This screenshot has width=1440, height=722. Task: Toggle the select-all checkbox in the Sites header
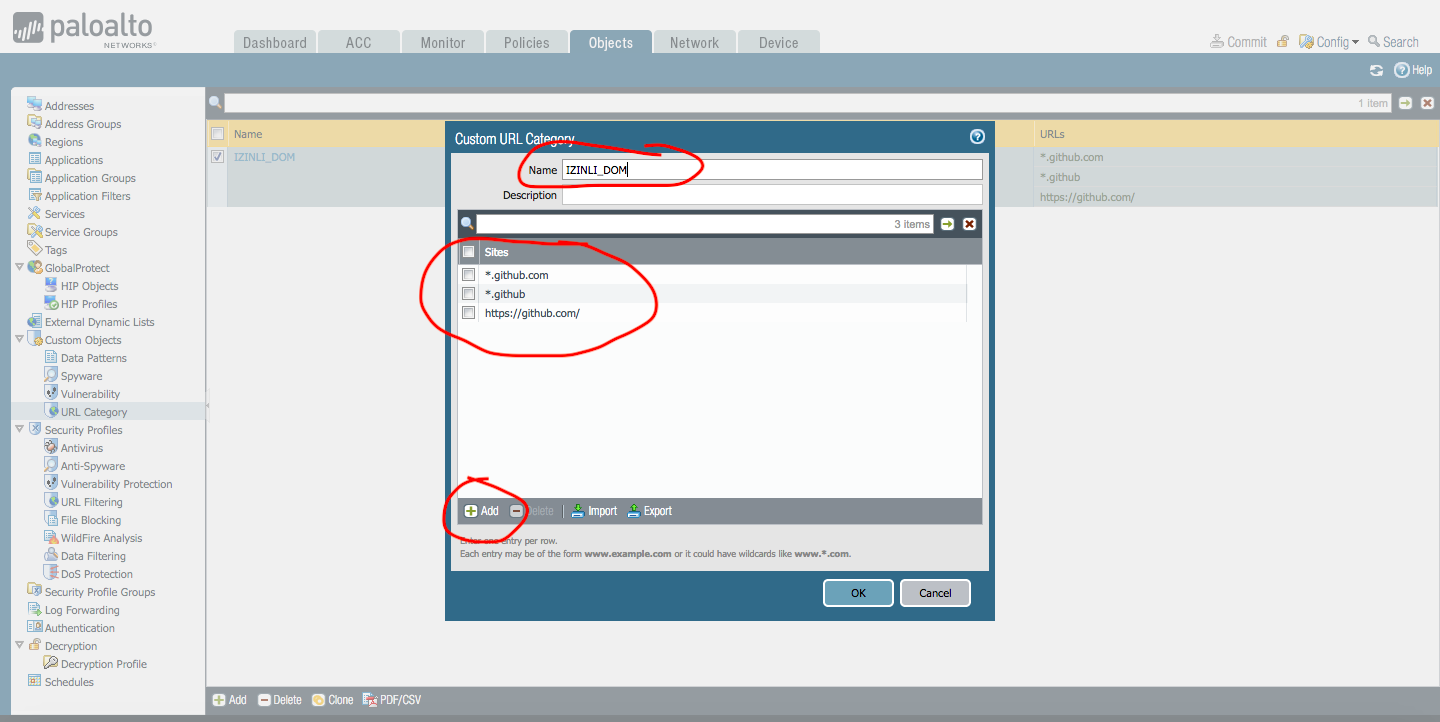[x=468, y=252]
